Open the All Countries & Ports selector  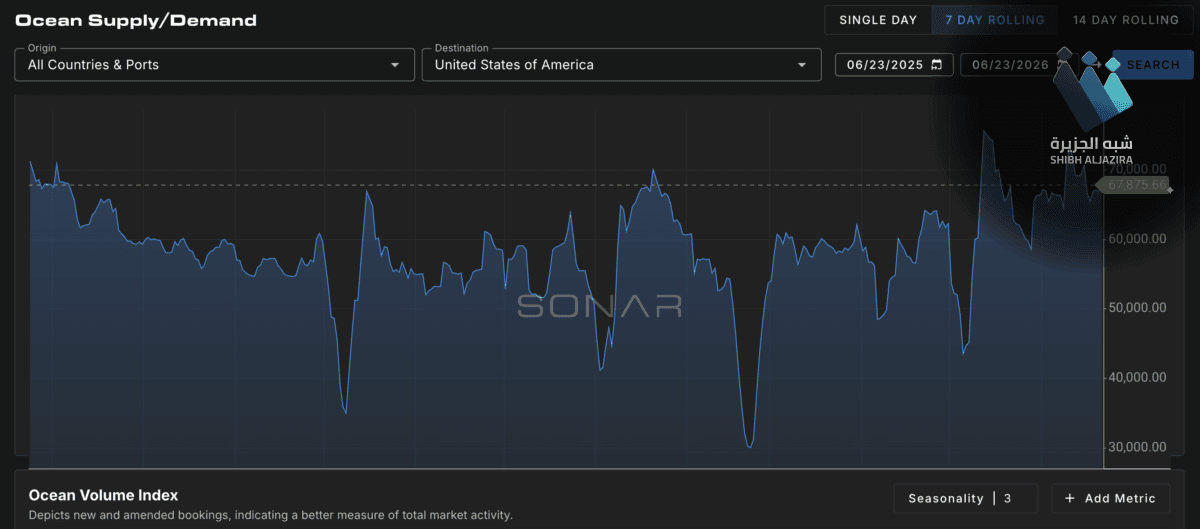pyautogui.click(x=214, y=65)
